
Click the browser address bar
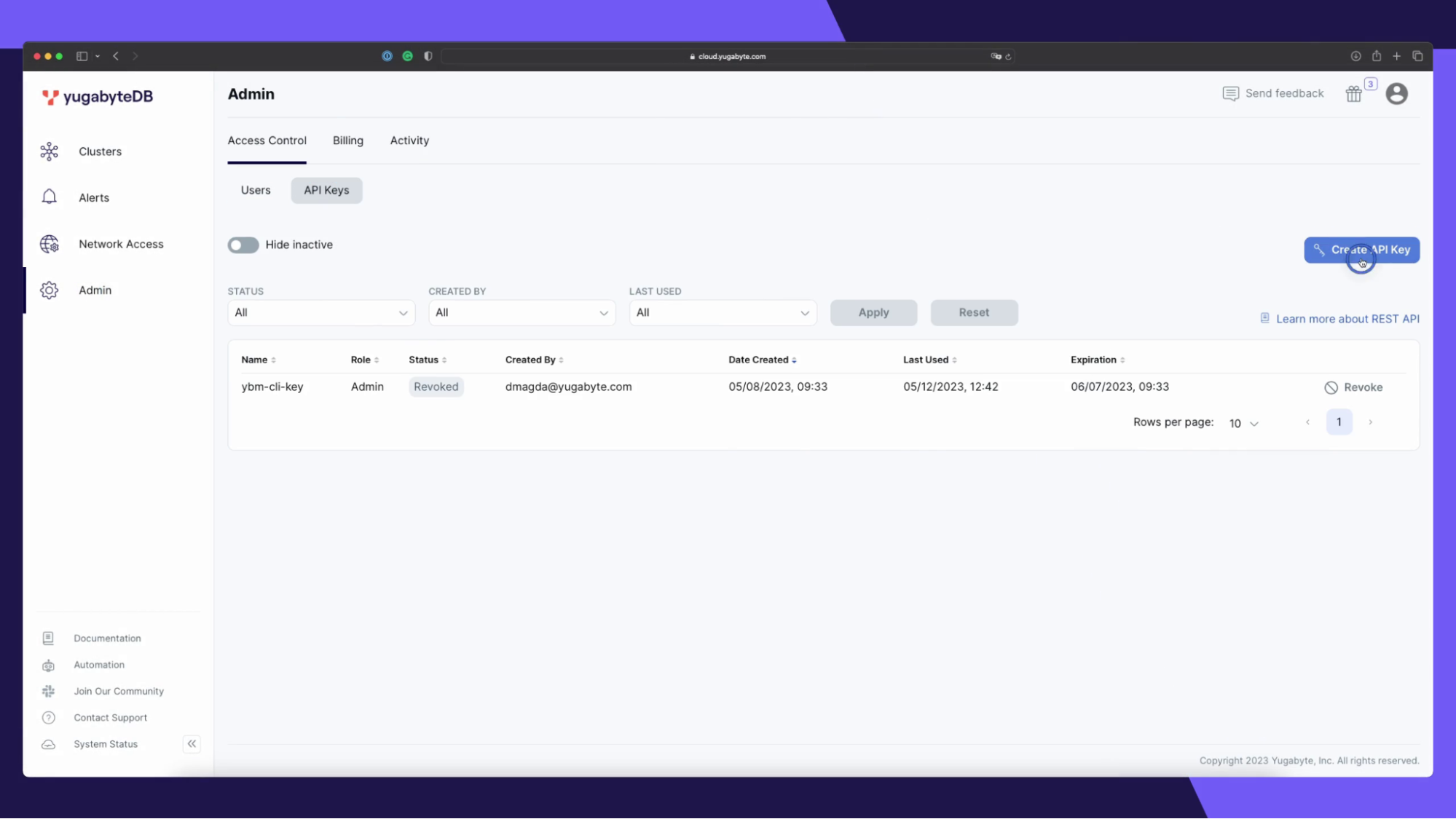[727, 56]
